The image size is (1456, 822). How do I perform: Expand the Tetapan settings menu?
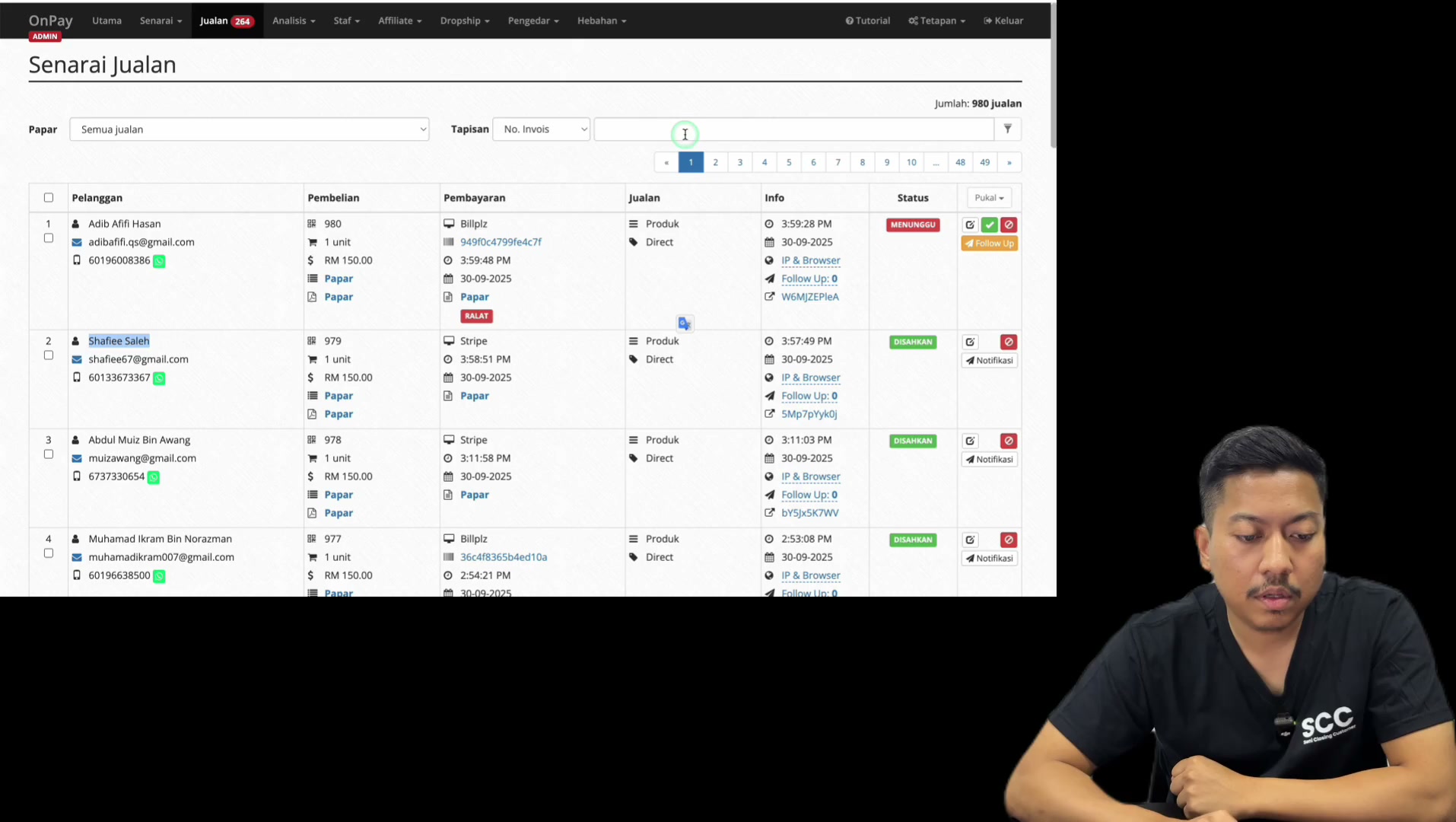(936, 21)
